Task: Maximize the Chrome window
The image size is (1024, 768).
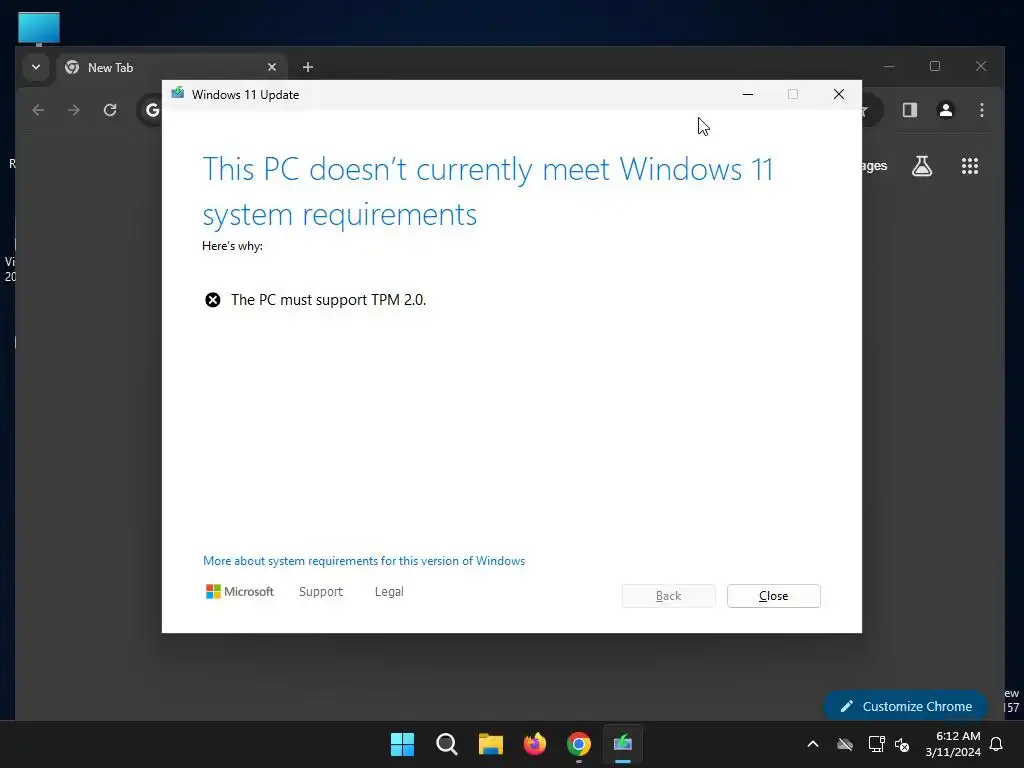Action: pos(935,66)
